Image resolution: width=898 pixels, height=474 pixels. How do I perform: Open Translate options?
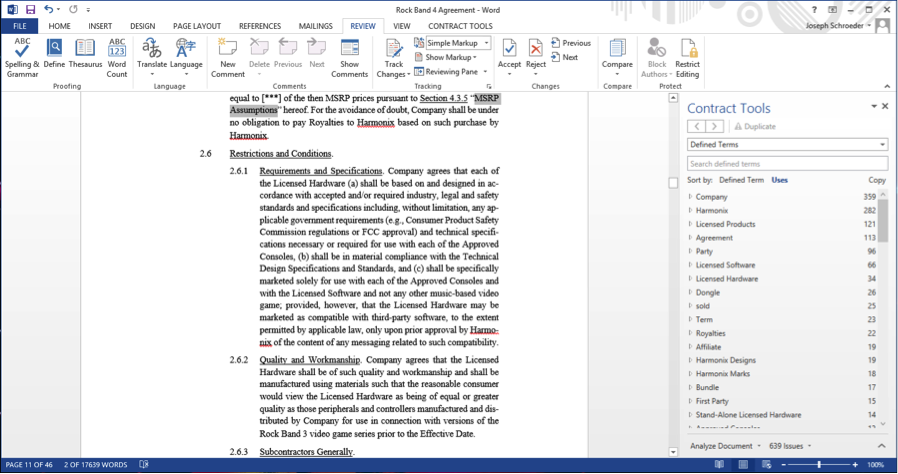pos(152,58)
